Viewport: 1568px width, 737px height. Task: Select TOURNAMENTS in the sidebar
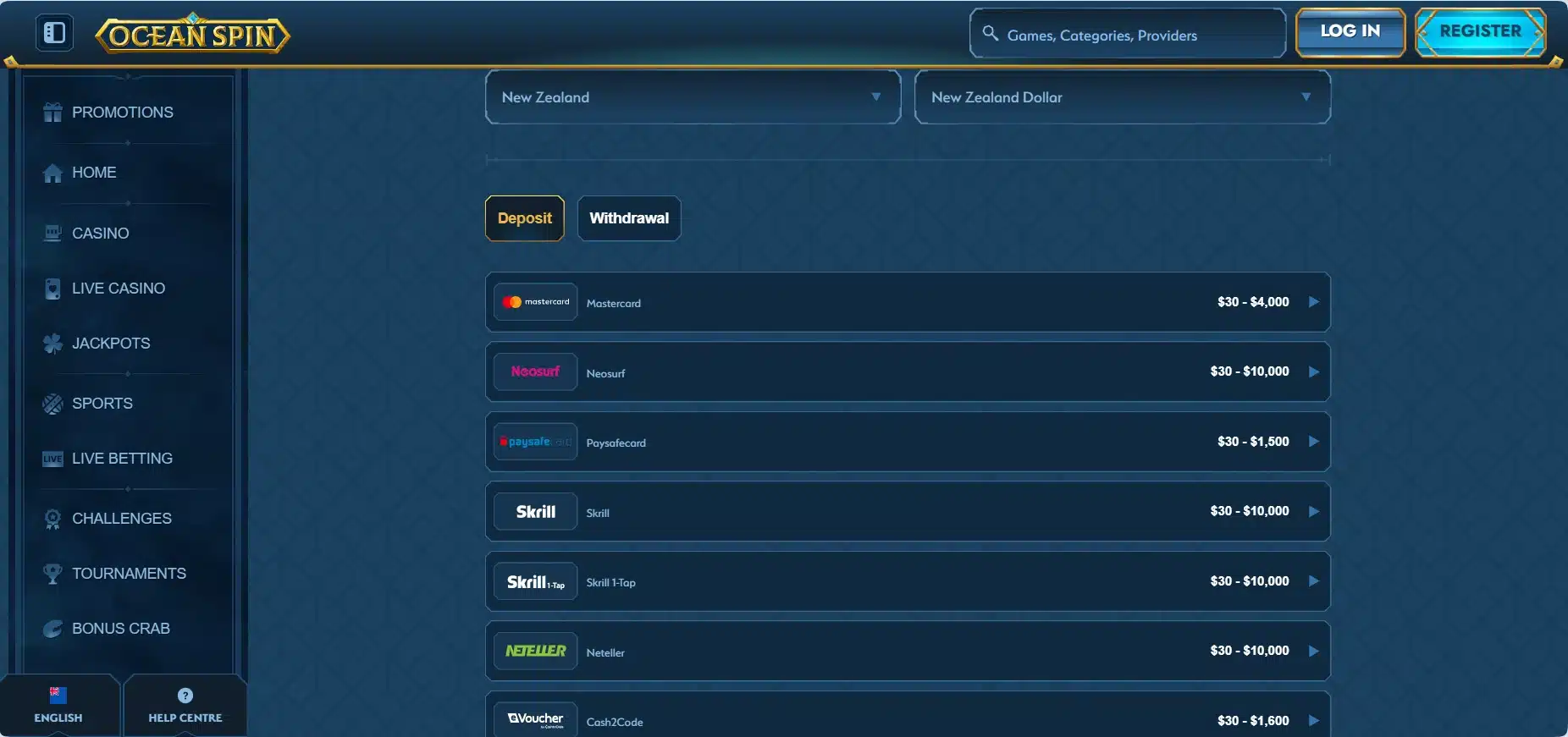[129, 574]
